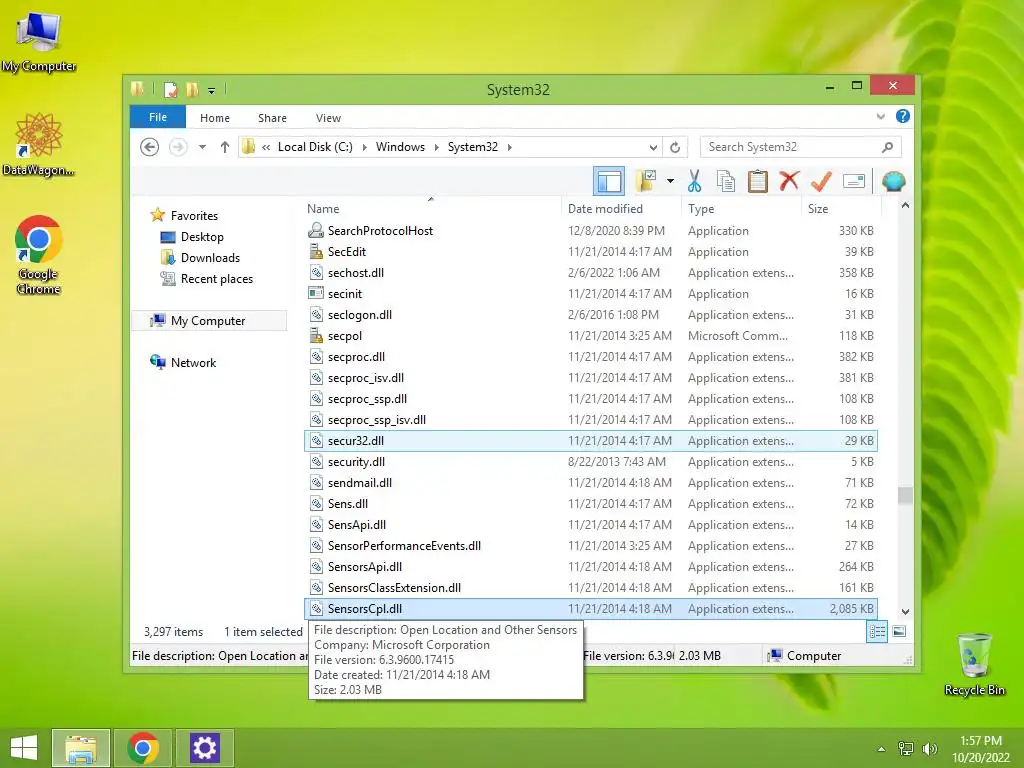Click the Forward arrow button
This screenshot has height=768, width=1024.
178,147
